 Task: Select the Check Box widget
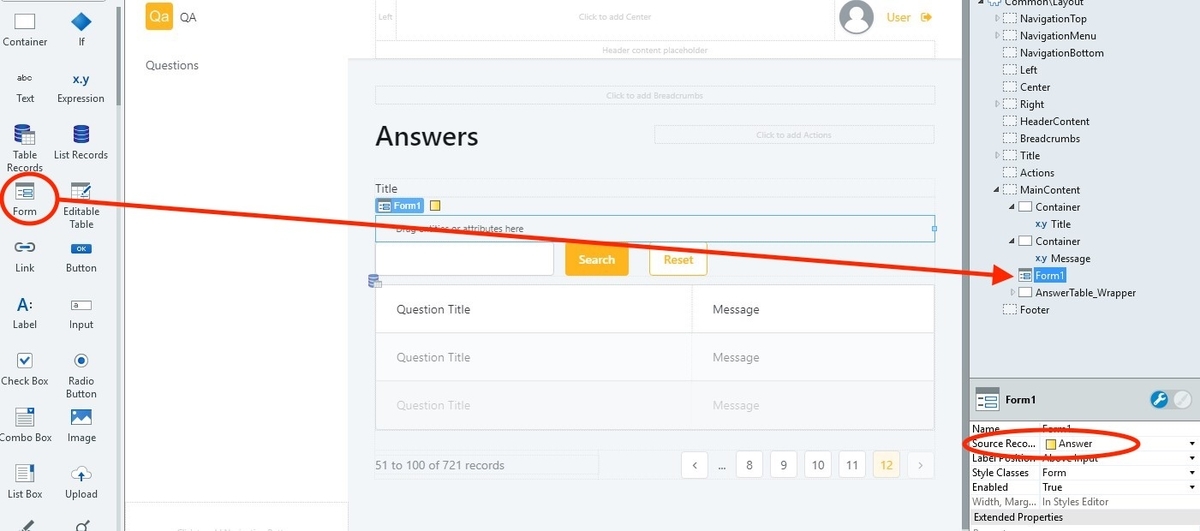[x=25, y=369]
